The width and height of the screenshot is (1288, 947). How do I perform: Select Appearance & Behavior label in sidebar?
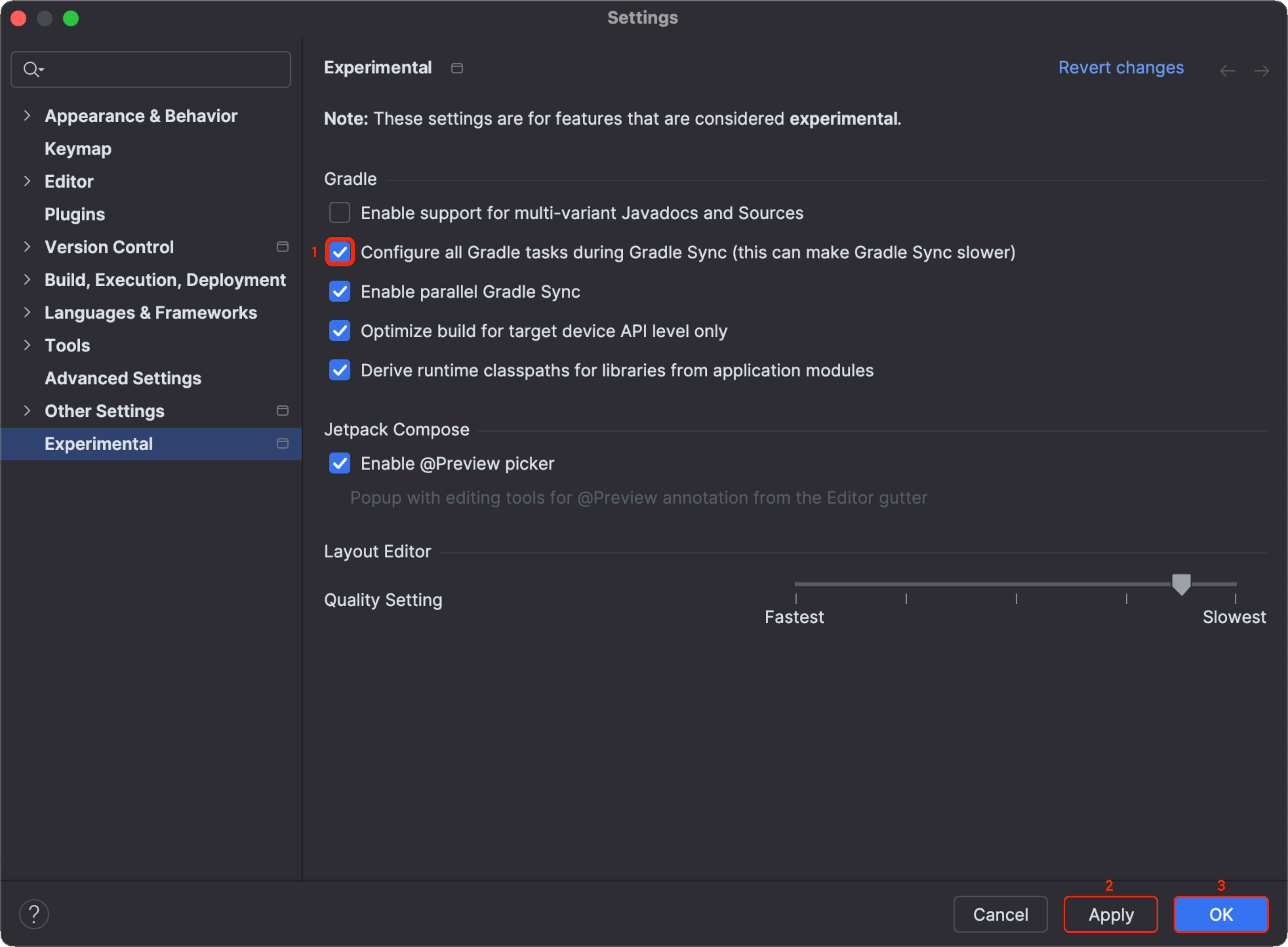point(141,116)
